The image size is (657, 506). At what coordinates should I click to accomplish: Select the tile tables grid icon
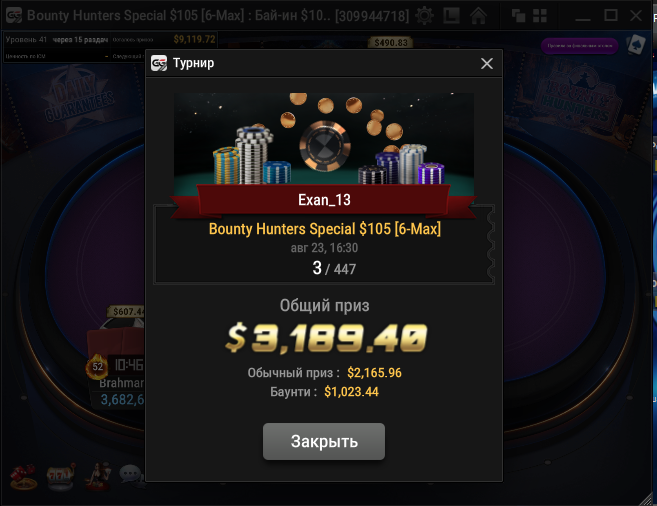540,16
